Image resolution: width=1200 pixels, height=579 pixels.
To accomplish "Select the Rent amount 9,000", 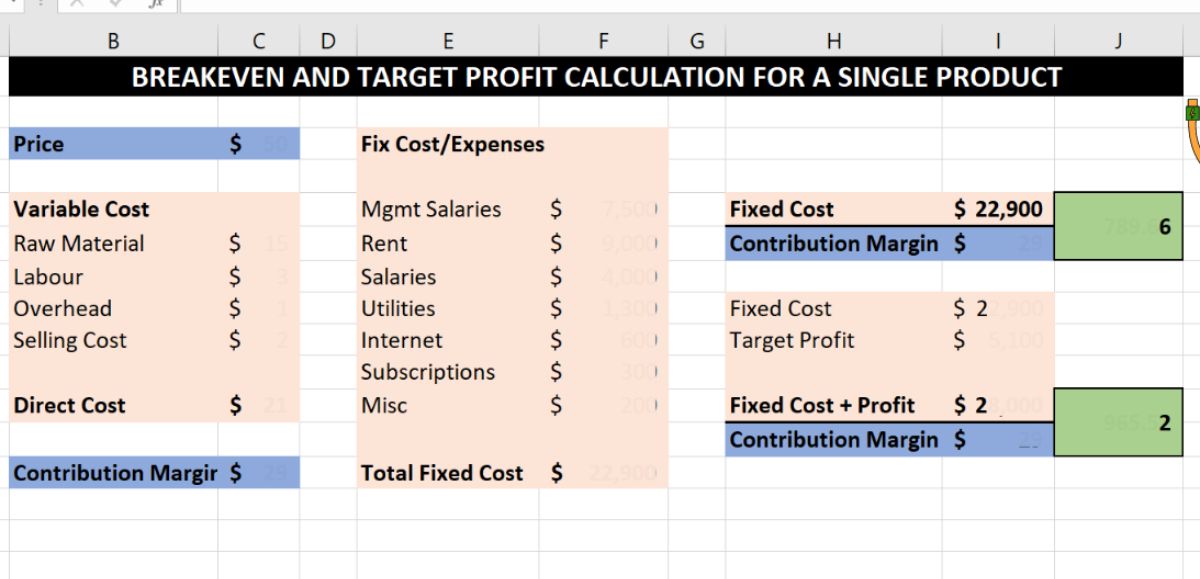I will pos(602,243).
